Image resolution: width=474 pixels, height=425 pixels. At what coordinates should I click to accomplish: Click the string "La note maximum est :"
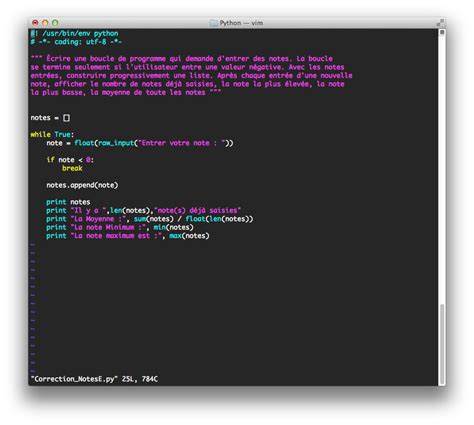coord(116,236)
